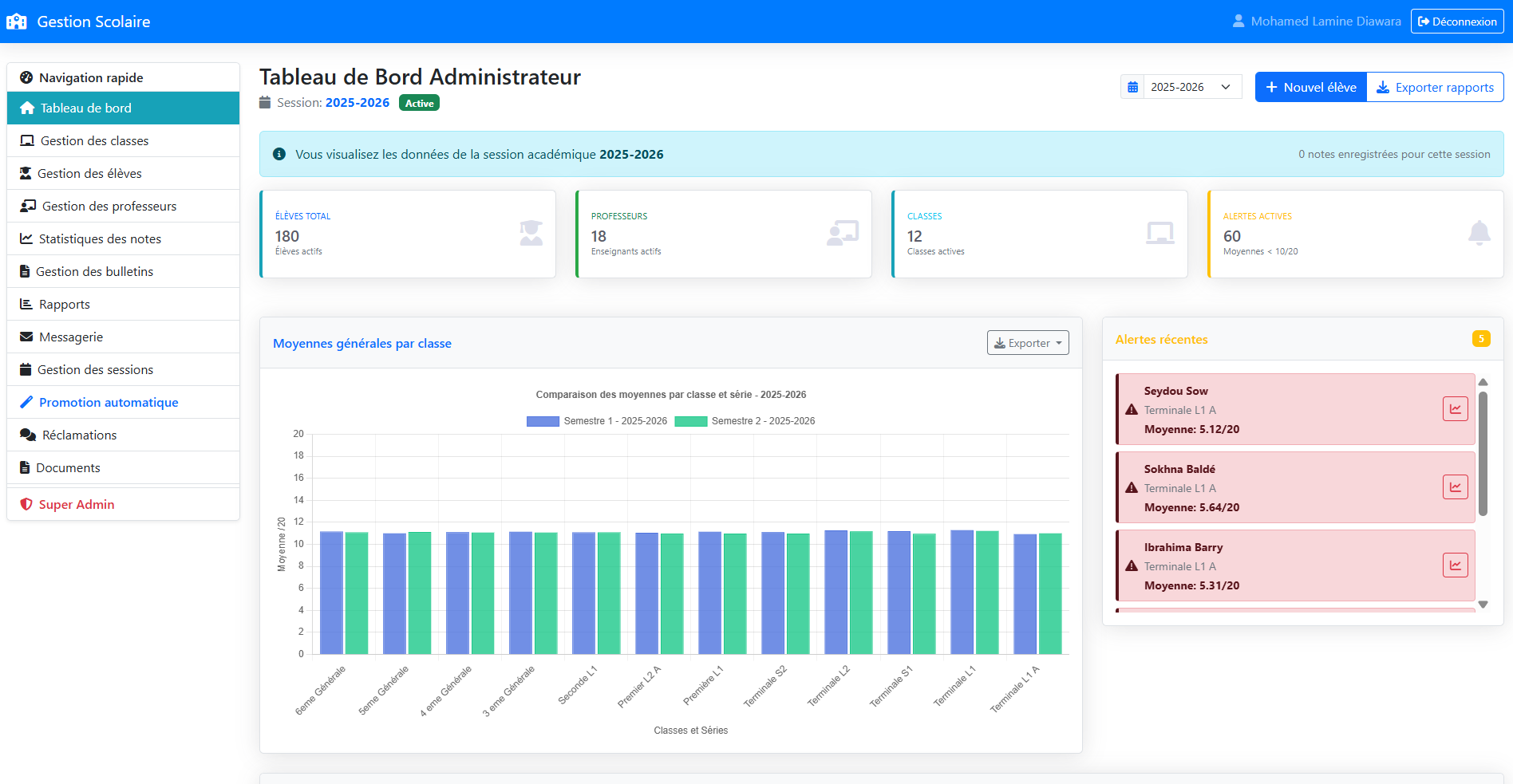
Task: Click the chart icon for Ibrahima Barry
Action: pos(1456,565)
